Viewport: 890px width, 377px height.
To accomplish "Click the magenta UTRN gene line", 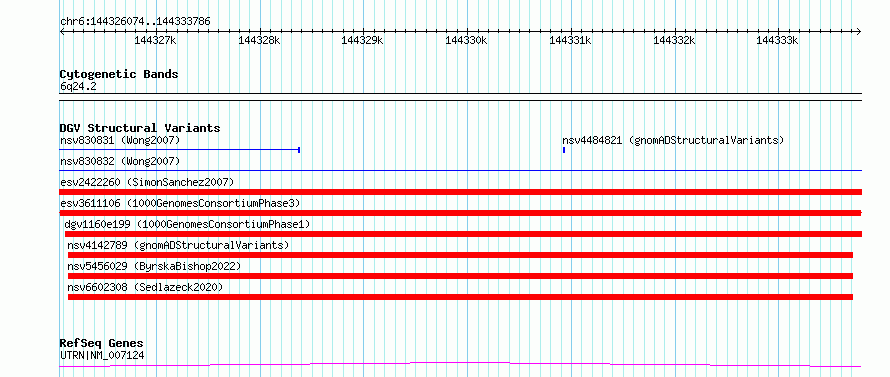I will [460, 364].
